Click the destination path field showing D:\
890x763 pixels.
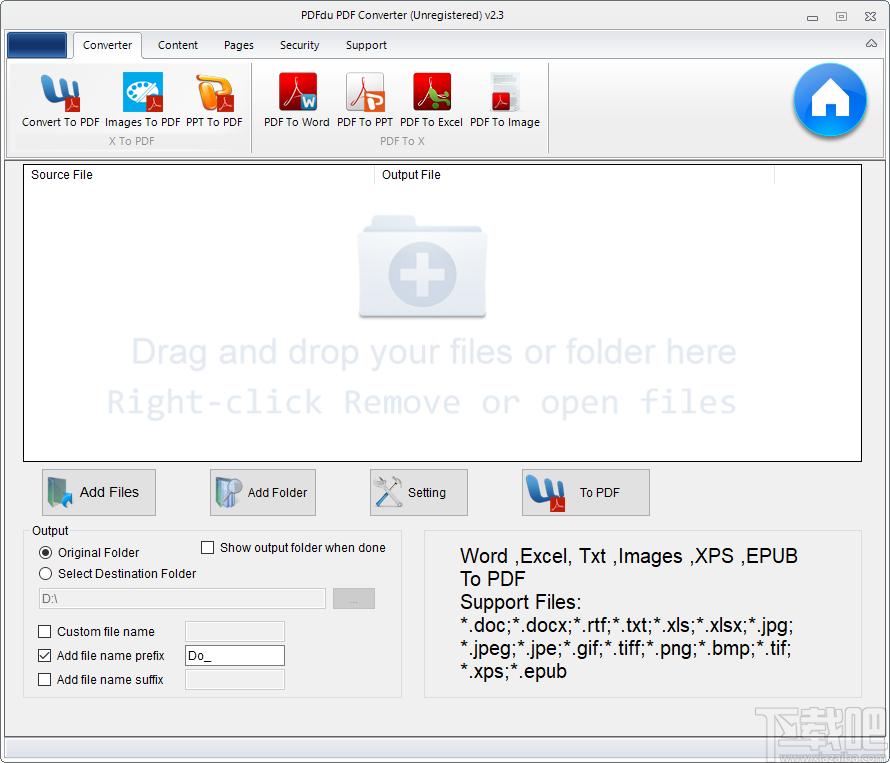click(182, 598)
